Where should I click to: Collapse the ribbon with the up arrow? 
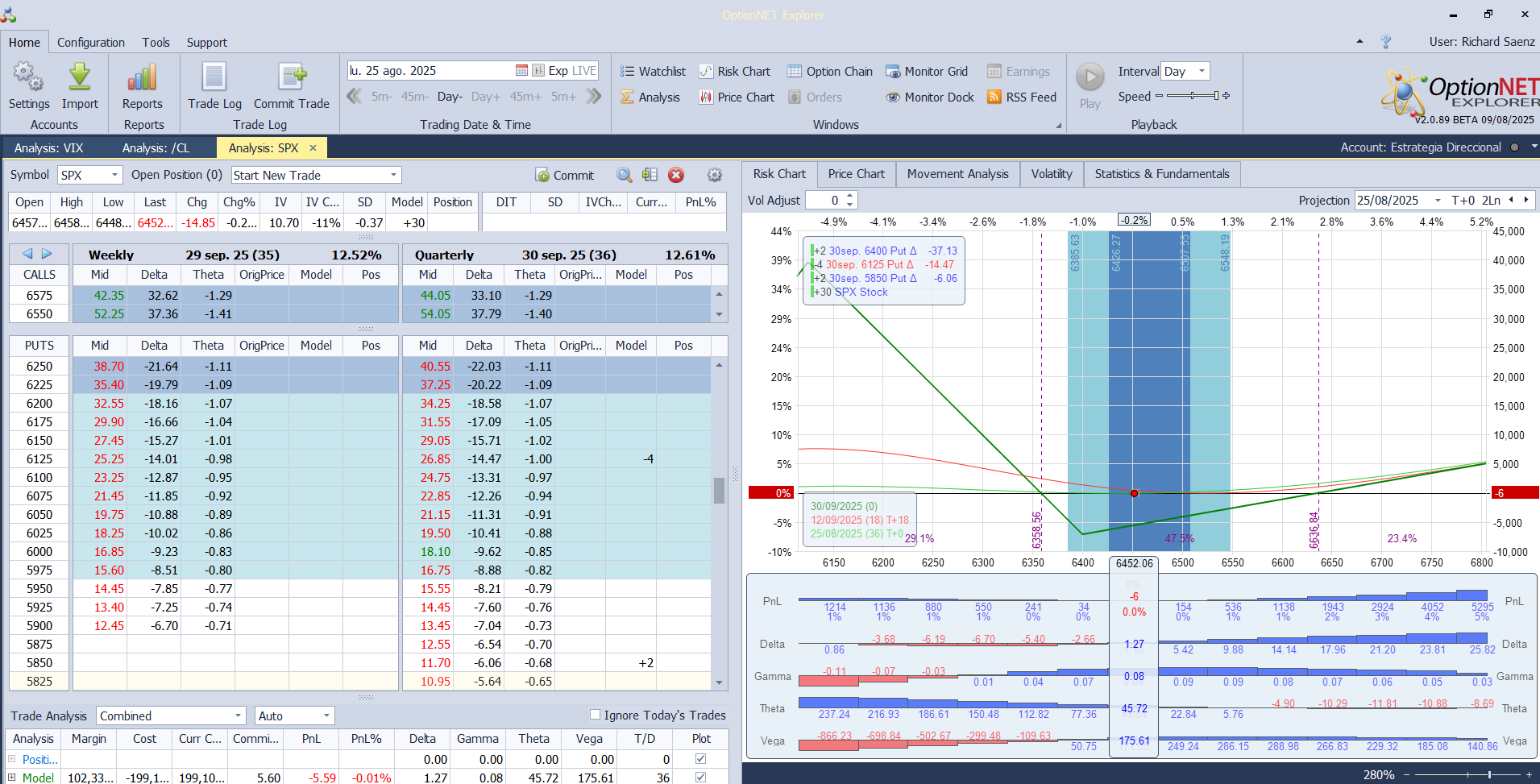point(1359,41)
